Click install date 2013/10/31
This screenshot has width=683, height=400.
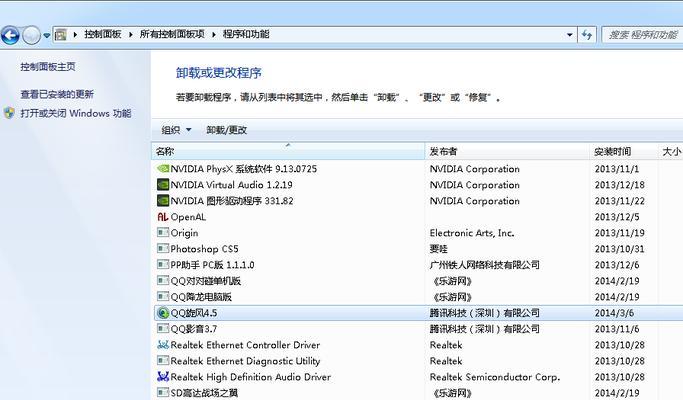click(x=619, y=249)
